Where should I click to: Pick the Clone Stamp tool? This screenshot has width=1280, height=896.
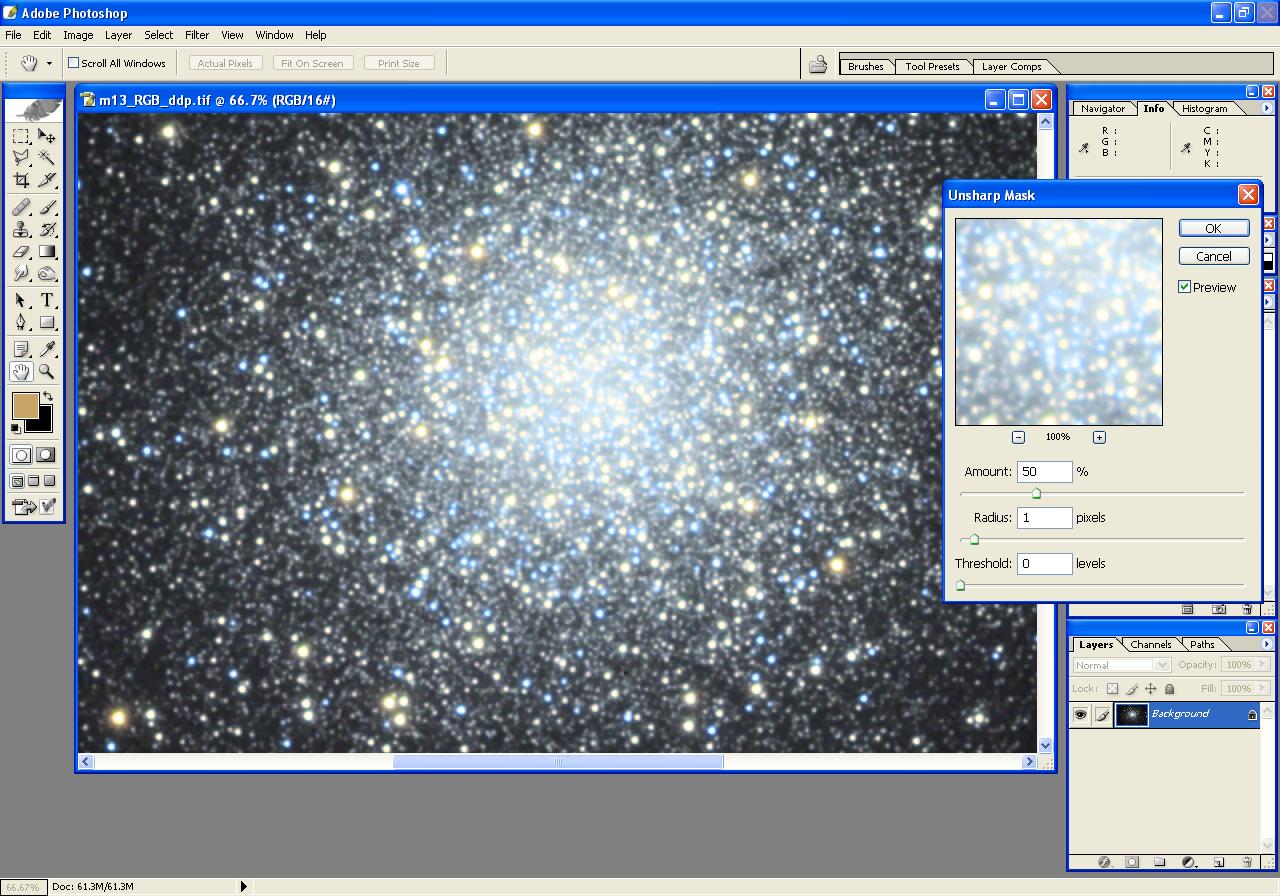[x=21, y=229]
